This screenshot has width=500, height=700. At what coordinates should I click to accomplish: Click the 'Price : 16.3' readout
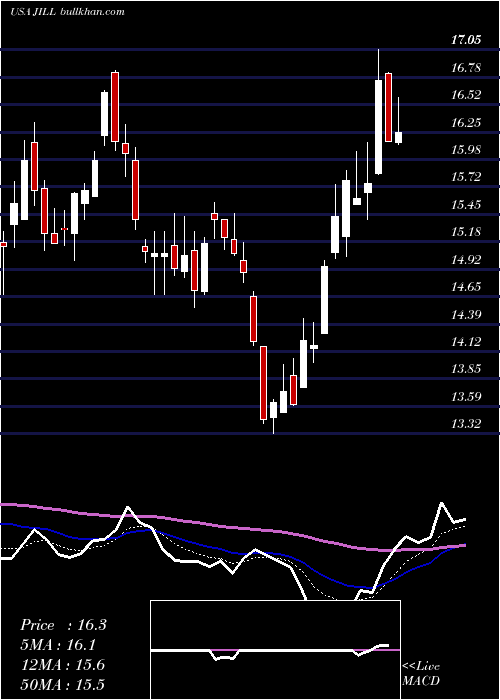point(63,625)
